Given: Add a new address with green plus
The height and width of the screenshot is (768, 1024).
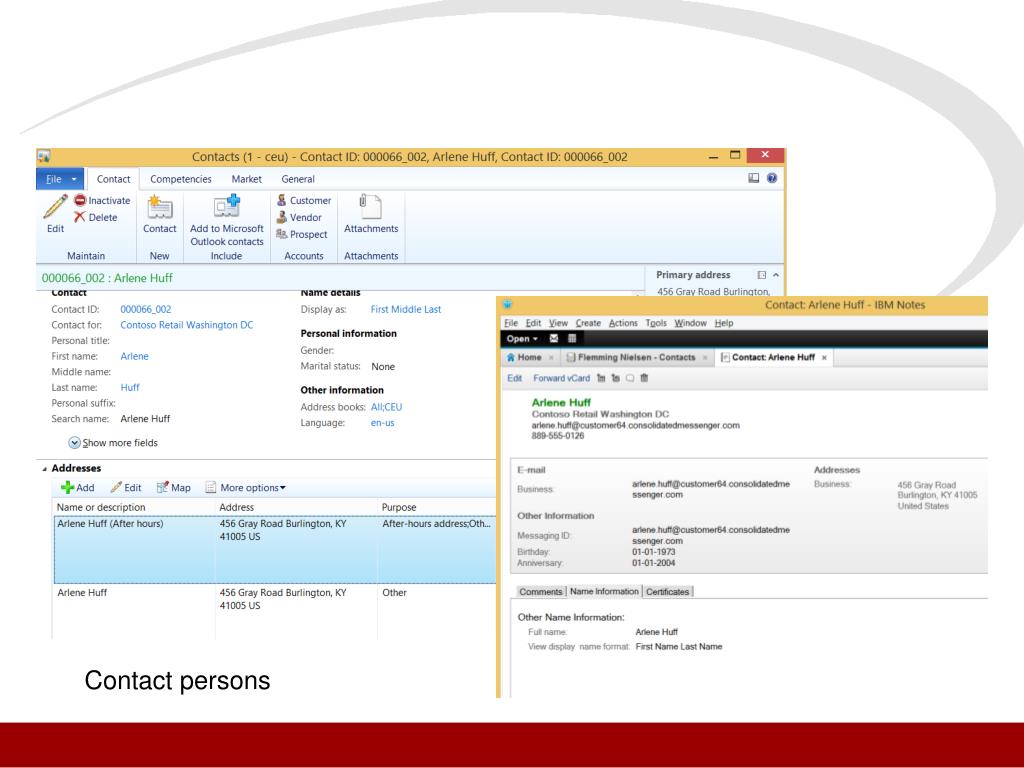Looking at the screenshot, I should click(77, 488).
